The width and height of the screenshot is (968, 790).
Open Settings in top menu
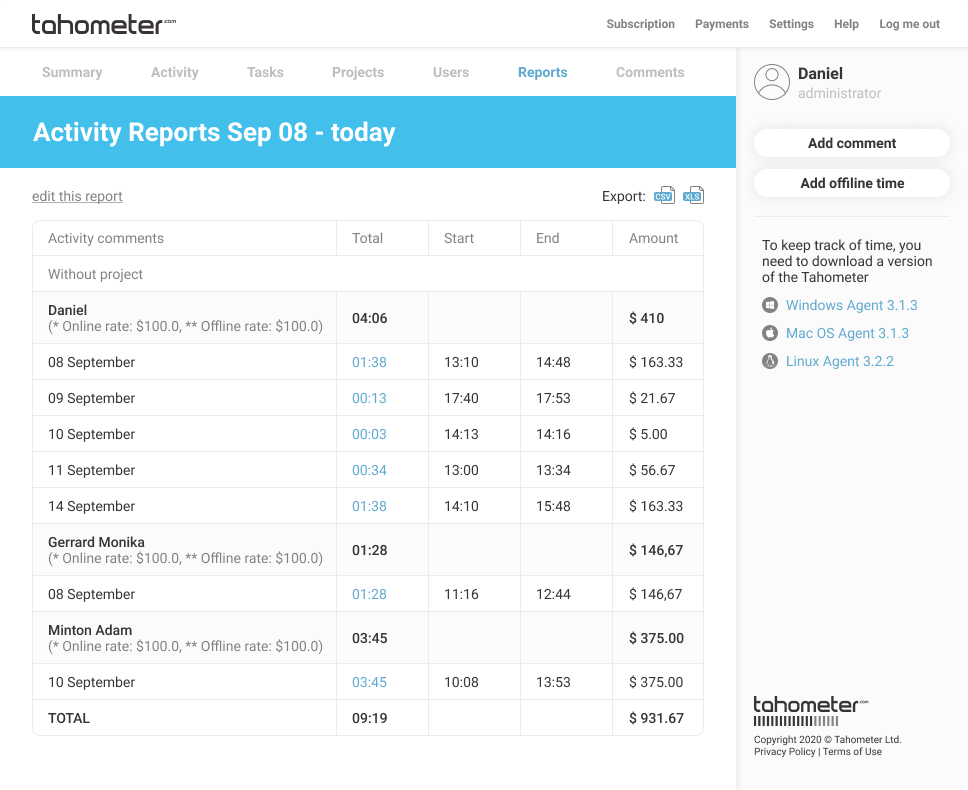coord(791,24)
